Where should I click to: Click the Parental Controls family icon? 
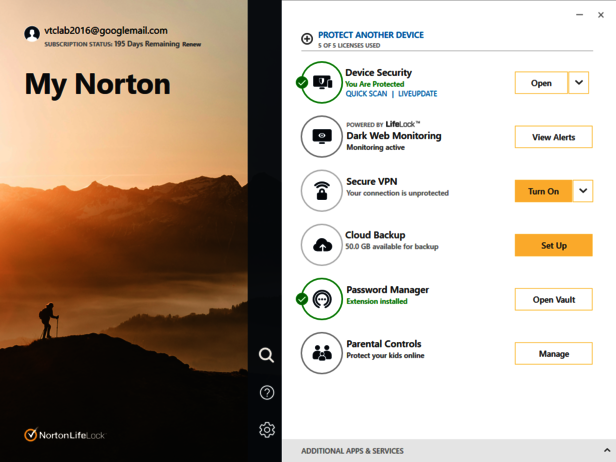pyautogui.click(x=322, y=353)
